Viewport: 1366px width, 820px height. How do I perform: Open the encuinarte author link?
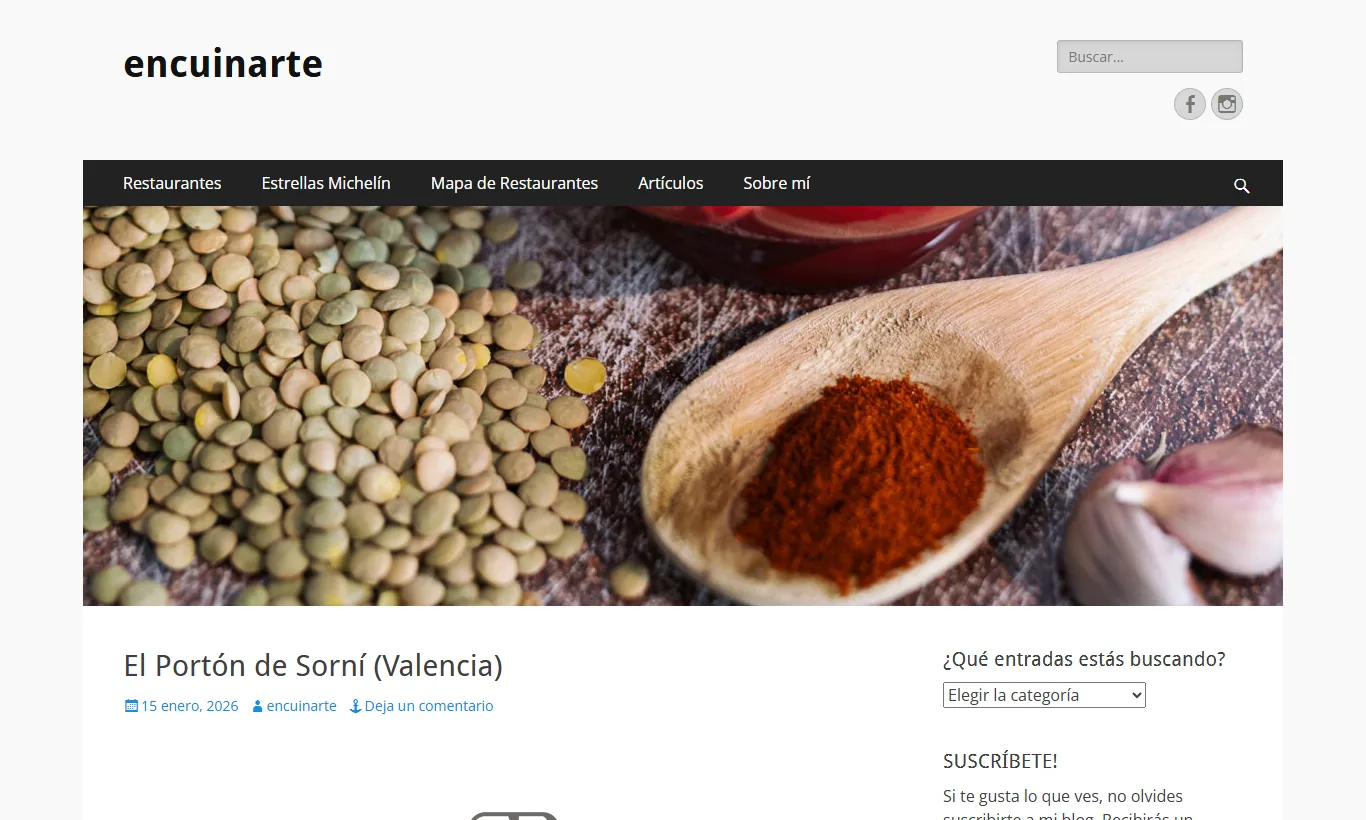point(301,706)
